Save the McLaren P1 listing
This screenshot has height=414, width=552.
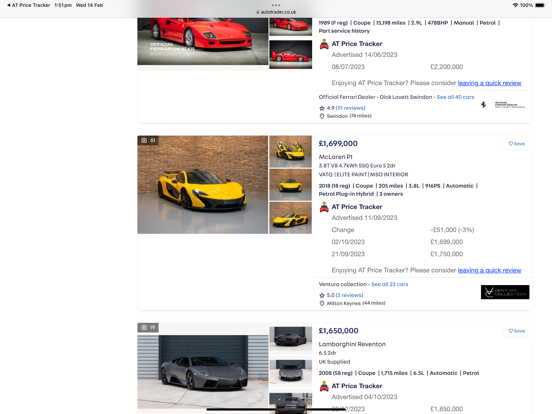click(x=516, y=144)
